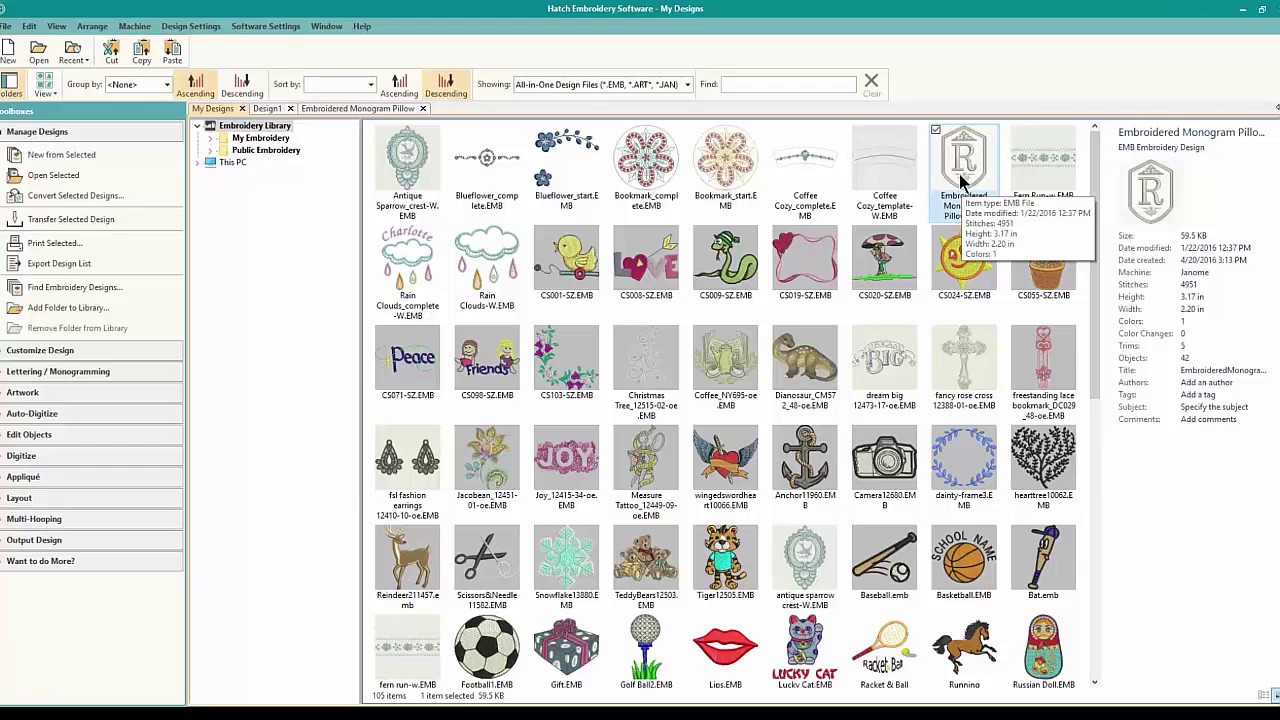Expand the Auto-Digitize toolbox
Image resolution: width=1280 pixels, height=720 pixels.
point(92,413)
